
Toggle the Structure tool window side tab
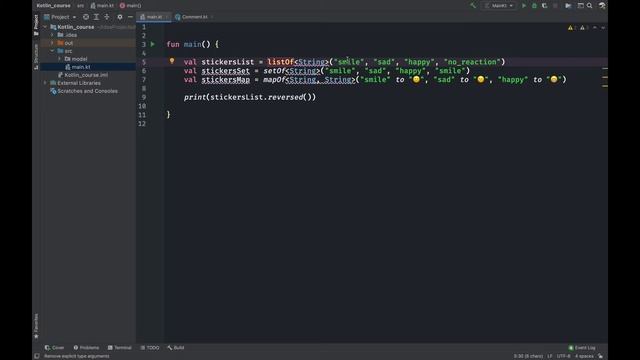[36, 56]
